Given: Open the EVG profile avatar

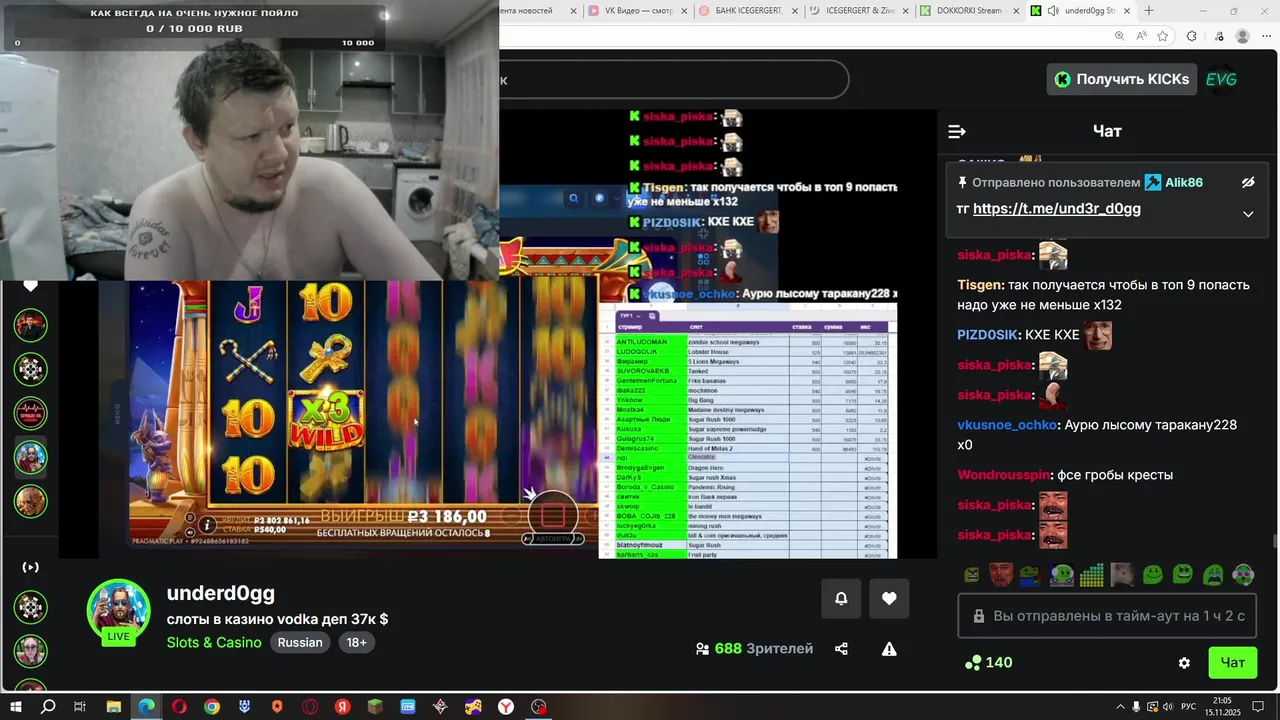Looking at the screenshot, I should [x=1221, y=79].
